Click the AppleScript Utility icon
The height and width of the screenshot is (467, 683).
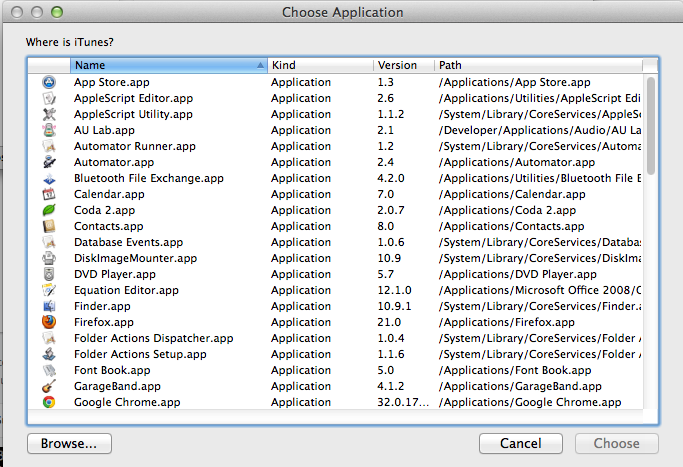pyautogui.click(x=49, y=114)
